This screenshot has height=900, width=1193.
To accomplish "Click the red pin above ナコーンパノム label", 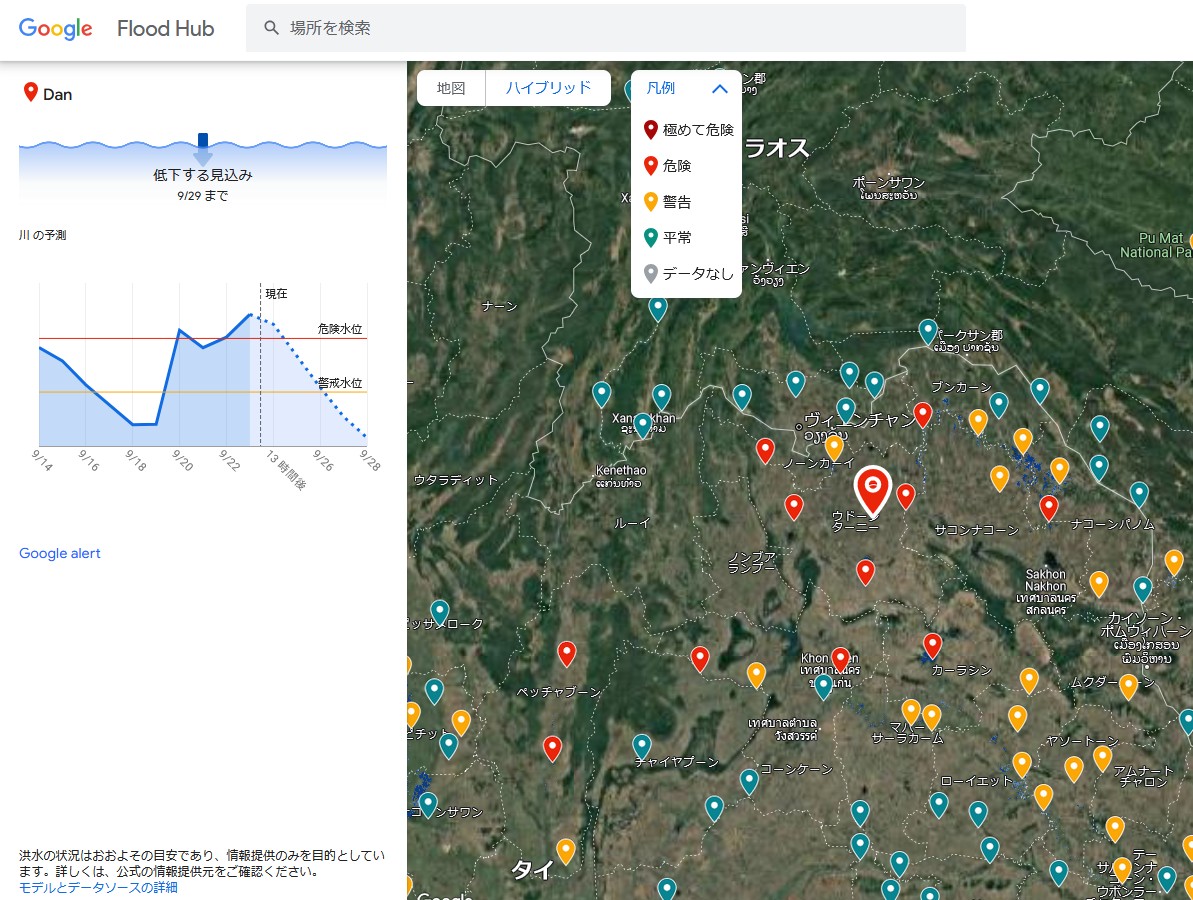I will pyautogui.click(x=1049, y=507).
